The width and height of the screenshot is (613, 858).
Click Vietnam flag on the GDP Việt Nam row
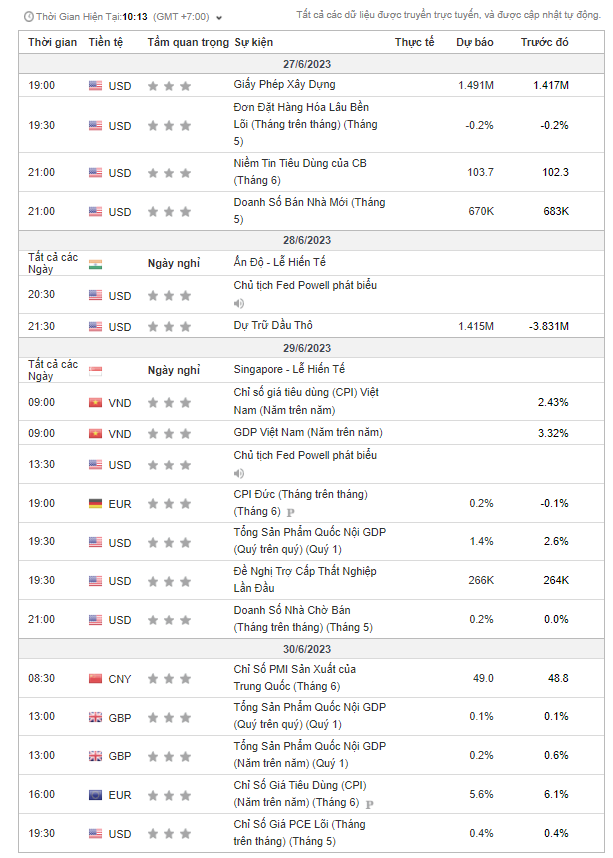pyautogui.click(x=96, y=434)
